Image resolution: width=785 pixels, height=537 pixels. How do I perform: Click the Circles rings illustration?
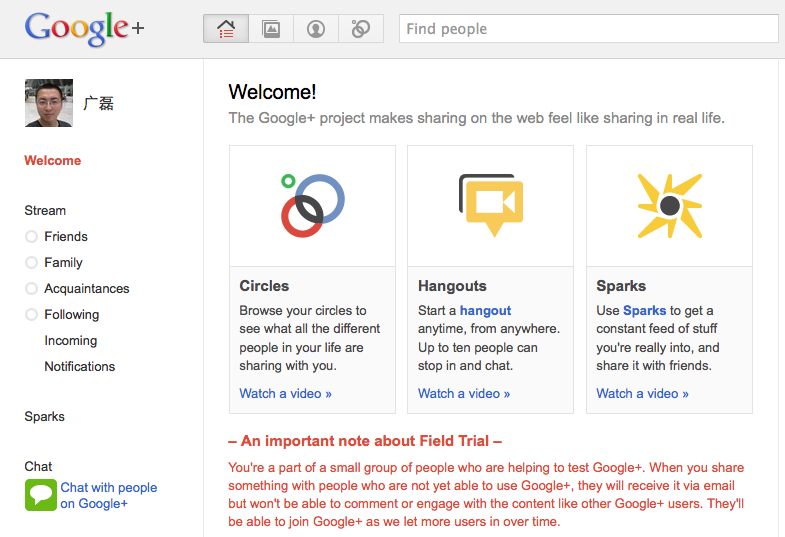(x=312, y=205)
